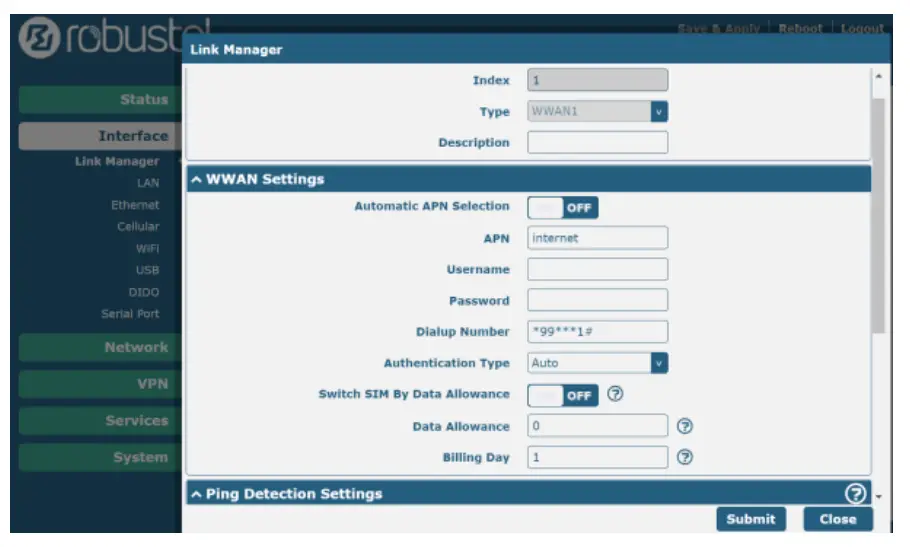Click the dialog scroll down arrow
This screenshot has height=547, width=910.
pos(879,497)
